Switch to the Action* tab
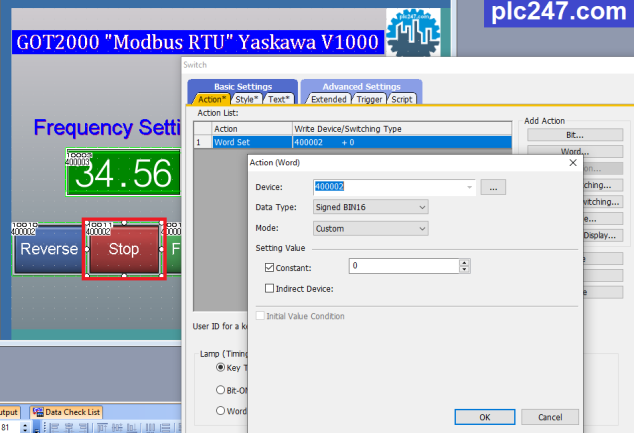Viewport: 634px width, 433px height. click(x=211, y=99)
